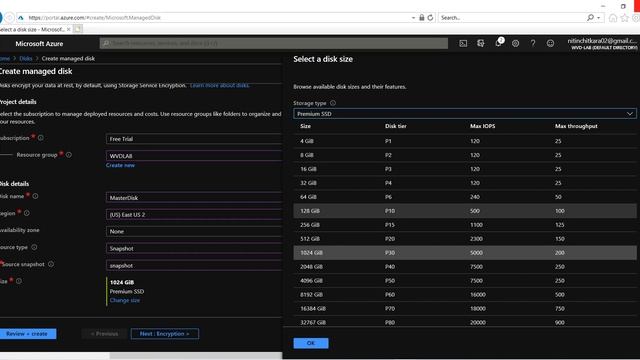Click Microsoft Azure portal logo text

39,44
